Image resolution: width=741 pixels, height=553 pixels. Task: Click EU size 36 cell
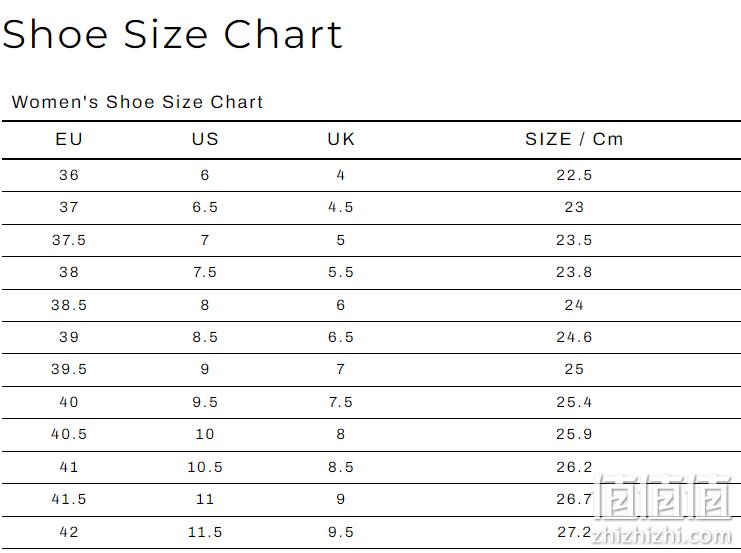point(69,175)
